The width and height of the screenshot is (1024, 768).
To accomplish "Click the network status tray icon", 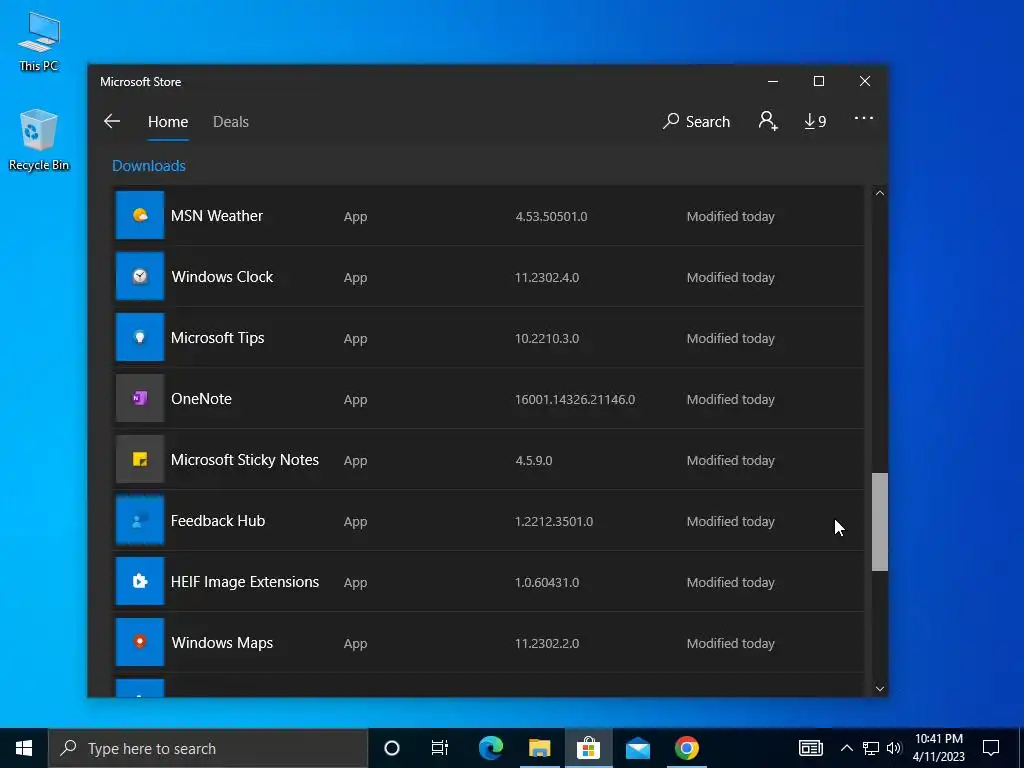I will tap(871, 748).
